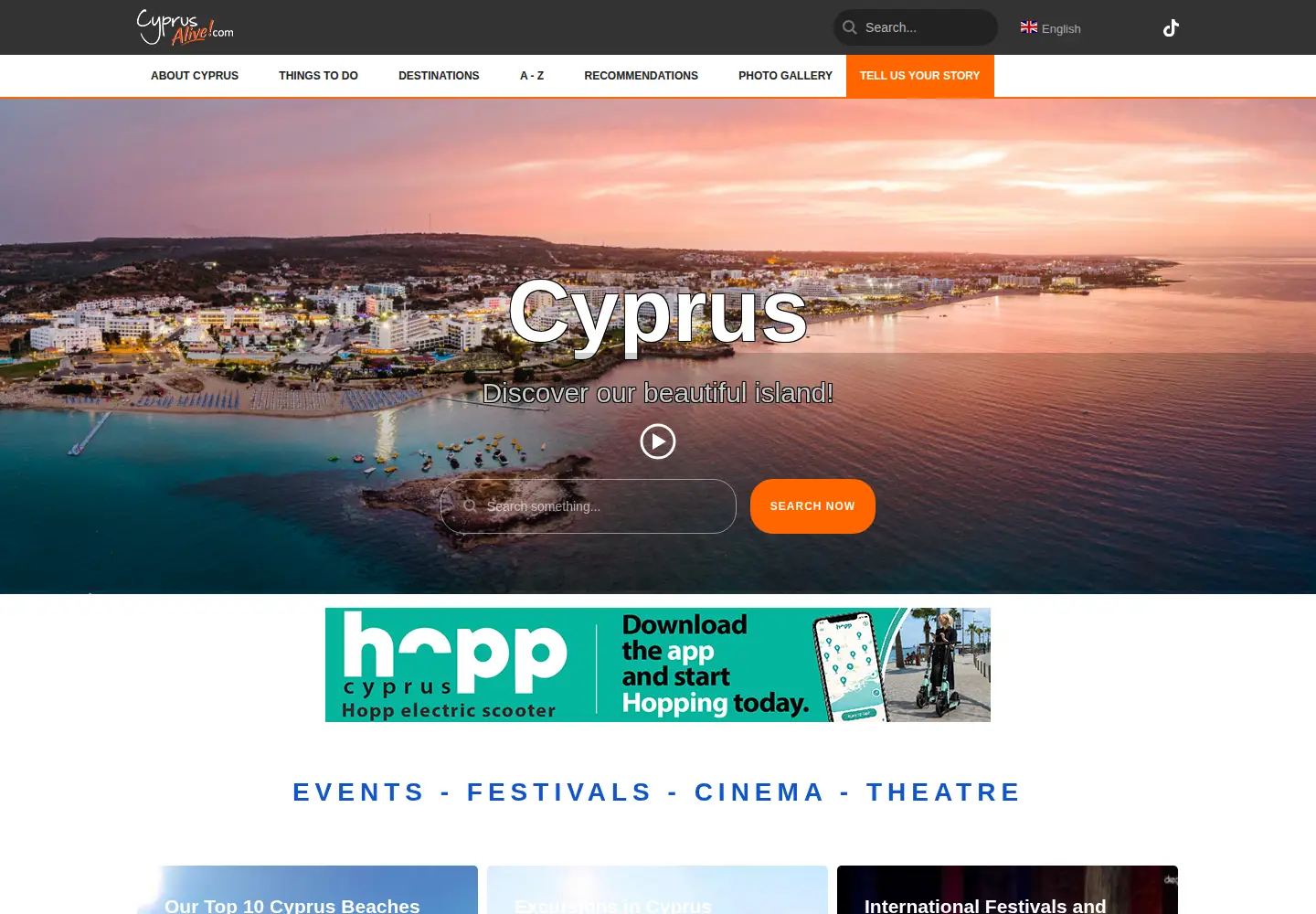Open the Recommendations menu
This screenshot has height=914, width=1316.
(x=641, y=76)
